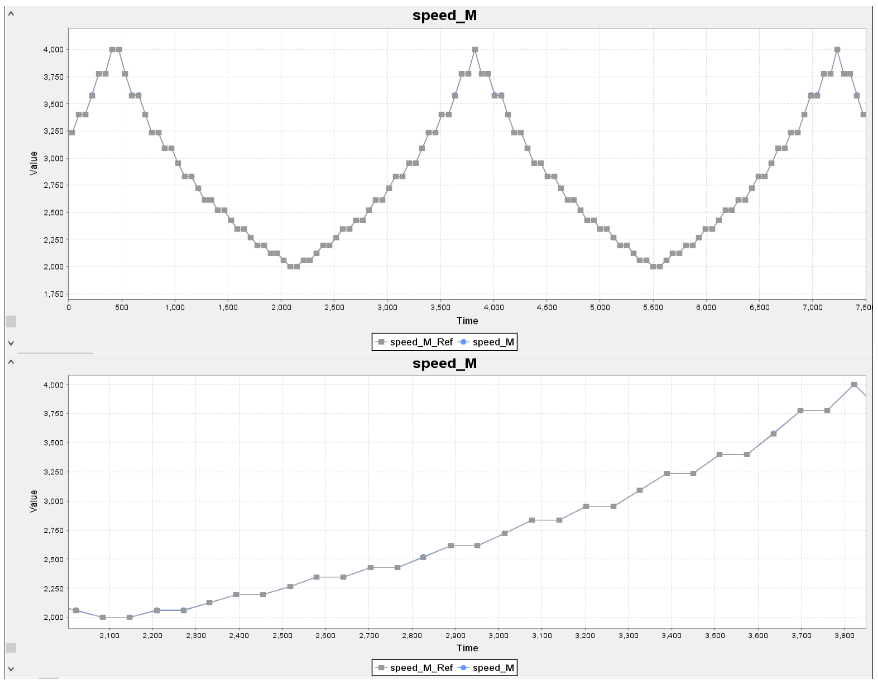Viewport: 878px width, 688px height.
Task: Click the down chevron below the top chart
Action: point(11,343)
